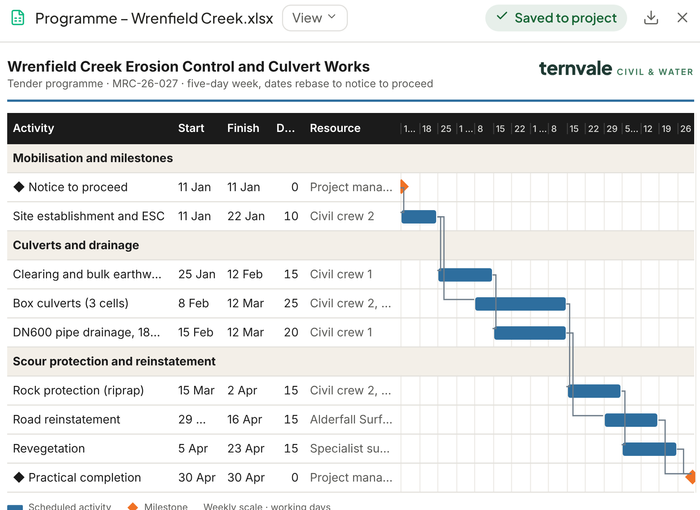Click the Activity column header
Screen dimensions: 700x510
point(33,128)
